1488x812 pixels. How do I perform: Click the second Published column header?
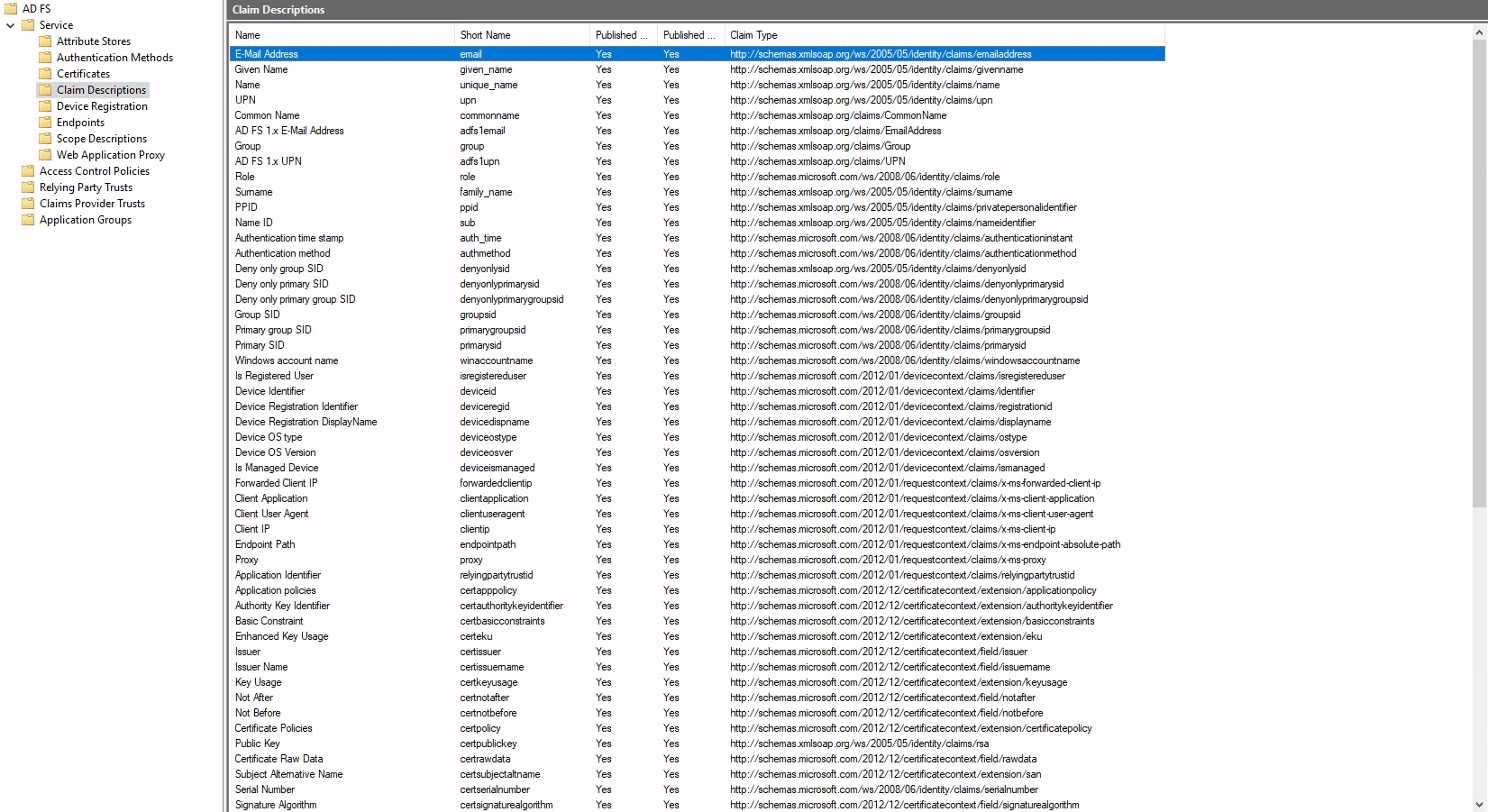pos(690,35)
